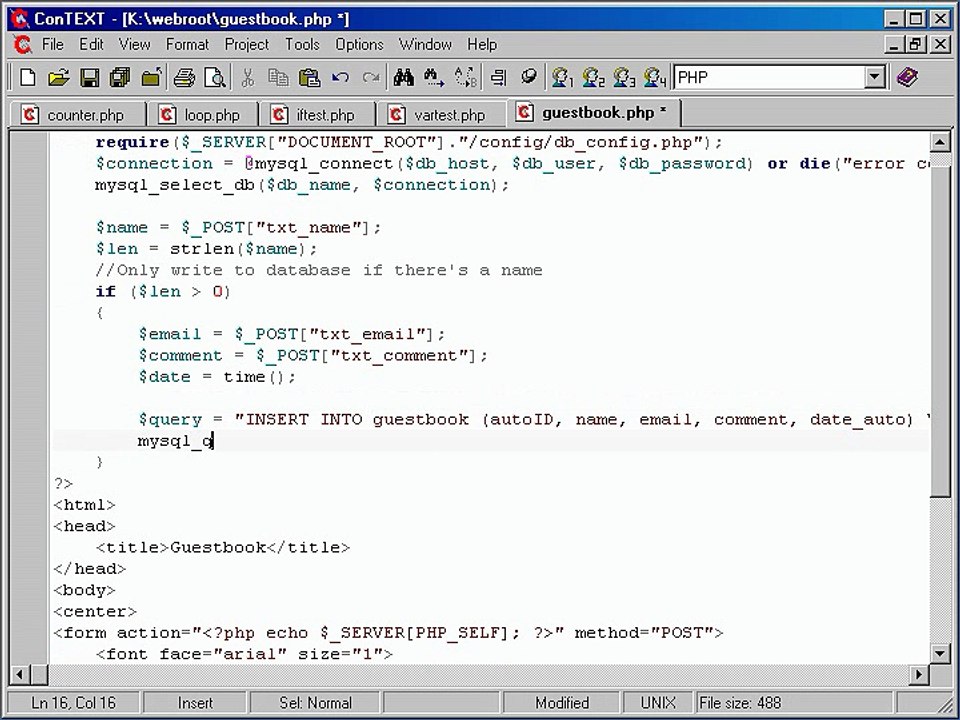
Task: Click vertical scrollbar down arrow
Action: click(940, 653)
